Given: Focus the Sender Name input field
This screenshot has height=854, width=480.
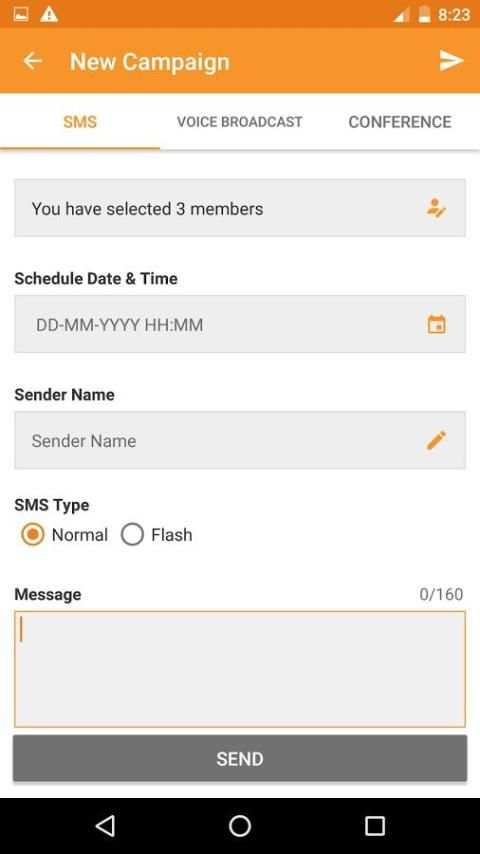Looking at the screenshot, I should (240, 440).
